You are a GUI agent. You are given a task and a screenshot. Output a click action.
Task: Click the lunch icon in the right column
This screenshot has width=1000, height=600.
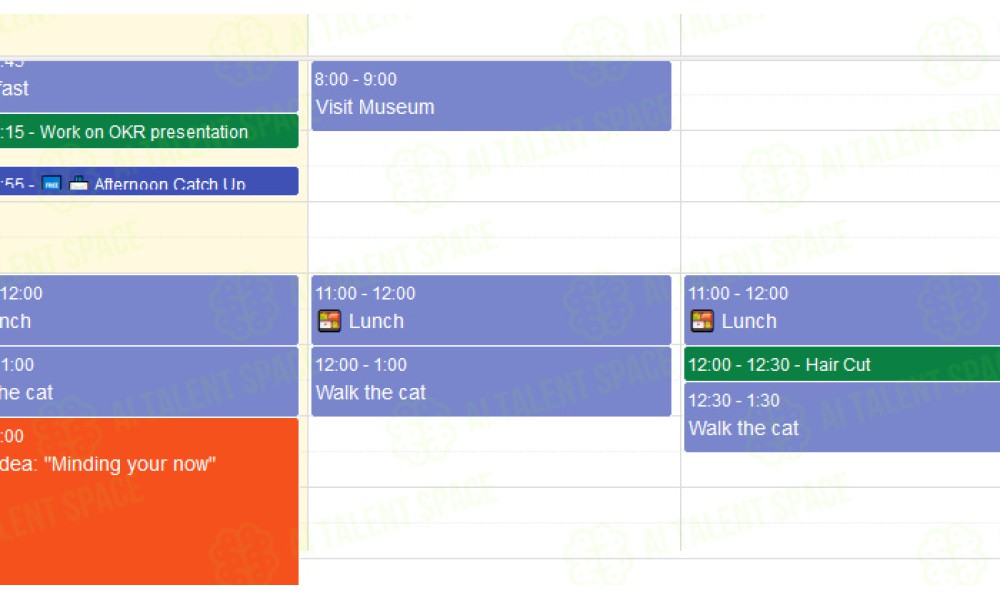pos(702,321)
